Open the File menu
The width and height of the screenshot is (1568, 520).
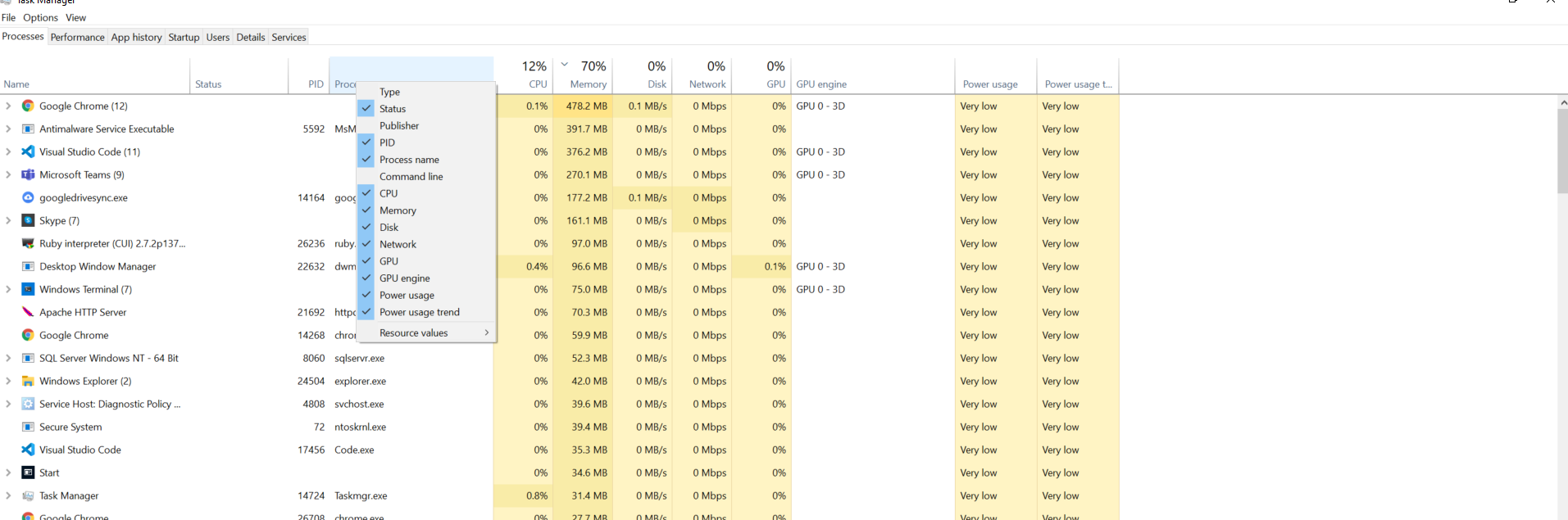8,17
